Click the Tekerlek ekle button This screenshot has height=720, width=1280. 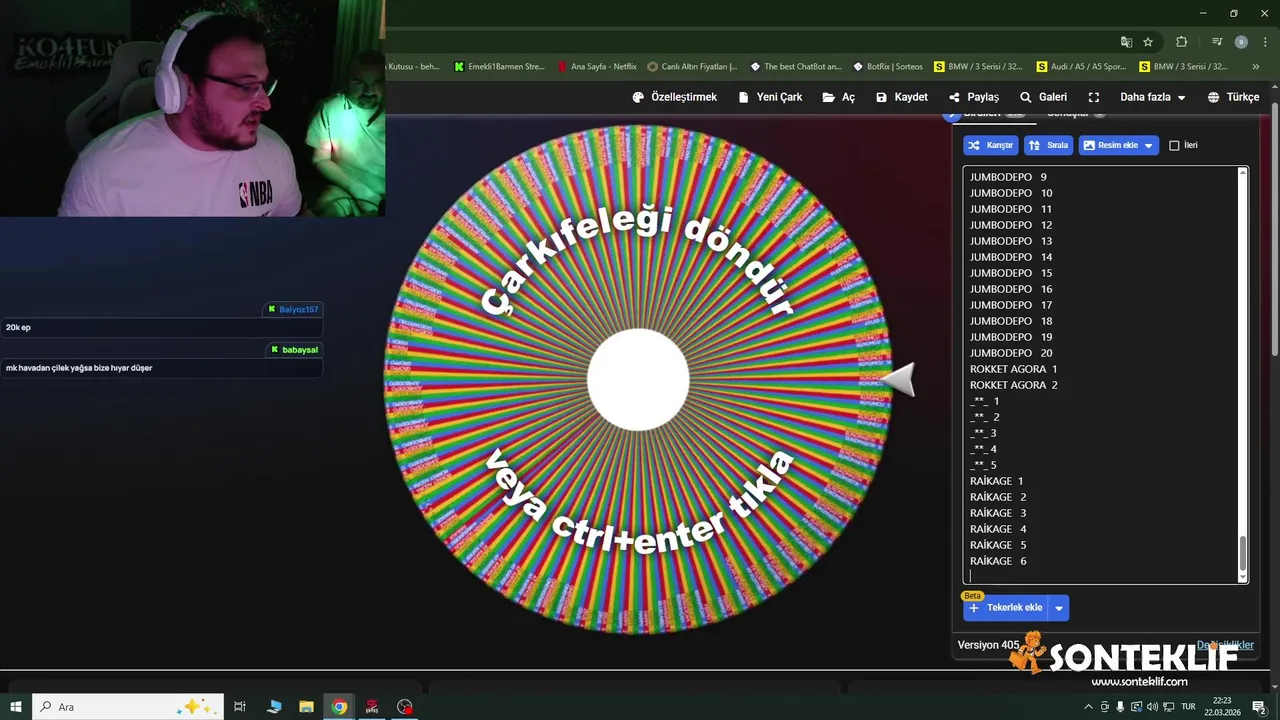pyautogui.click(x=1005, y=608)
